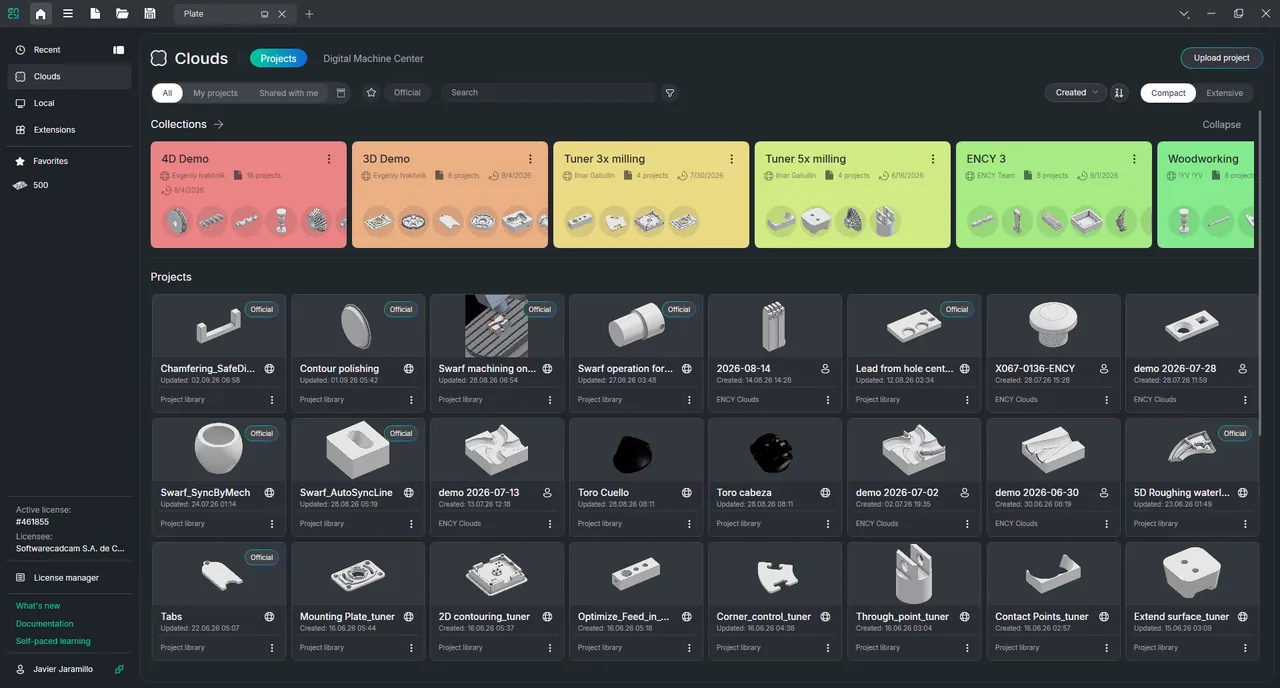
Task: Filter to My projects
Action: [215, 93]
